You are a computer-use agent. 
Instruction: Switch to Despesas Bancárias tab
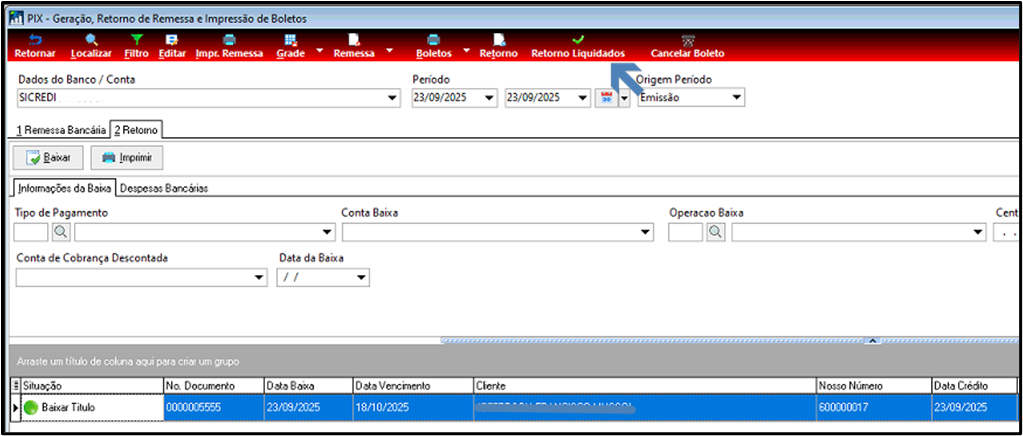pyautogui.click(x=164, y=189)
